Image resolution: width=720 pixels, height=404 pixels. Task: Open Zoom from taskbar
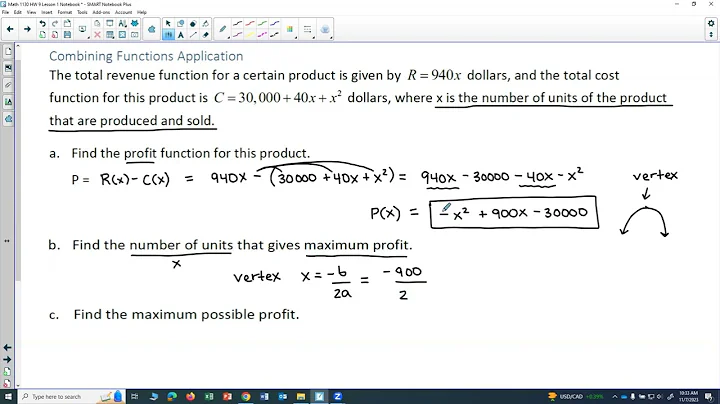pos(338,396)
